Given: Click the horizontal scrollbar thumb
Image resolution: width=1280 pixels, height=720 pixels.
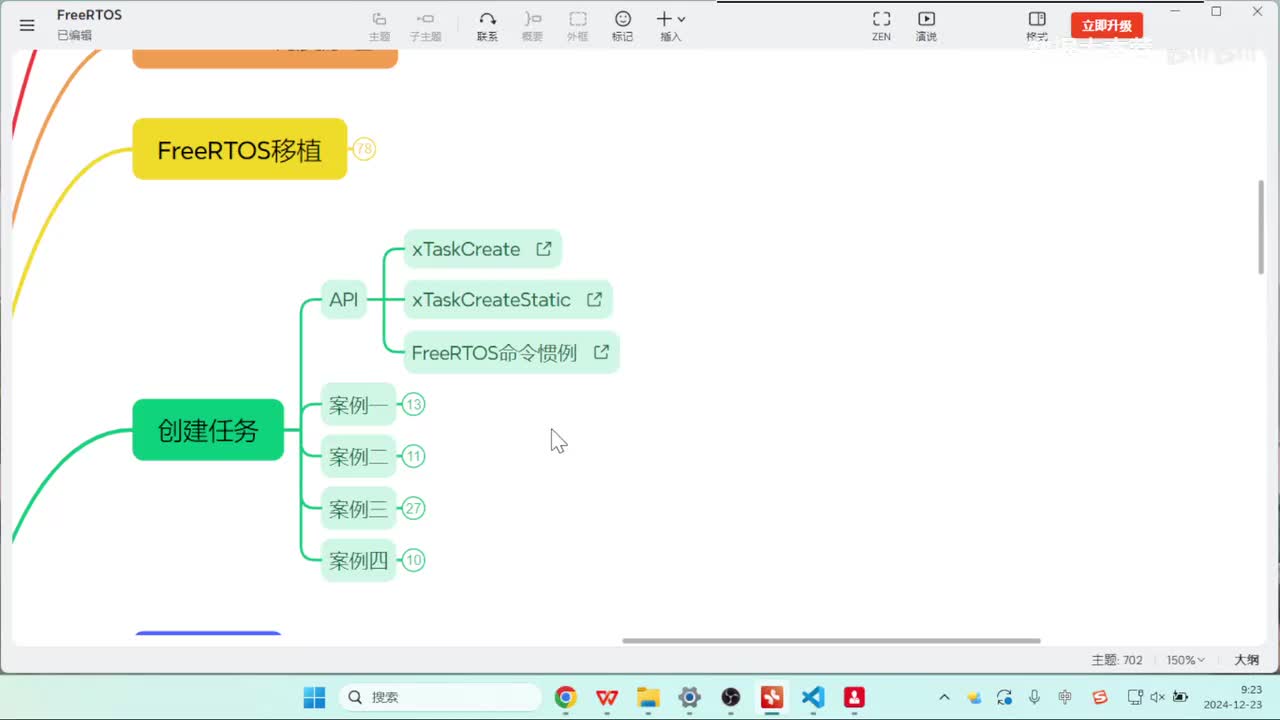Looking at the screenshot, I should [x=831, y=641].
